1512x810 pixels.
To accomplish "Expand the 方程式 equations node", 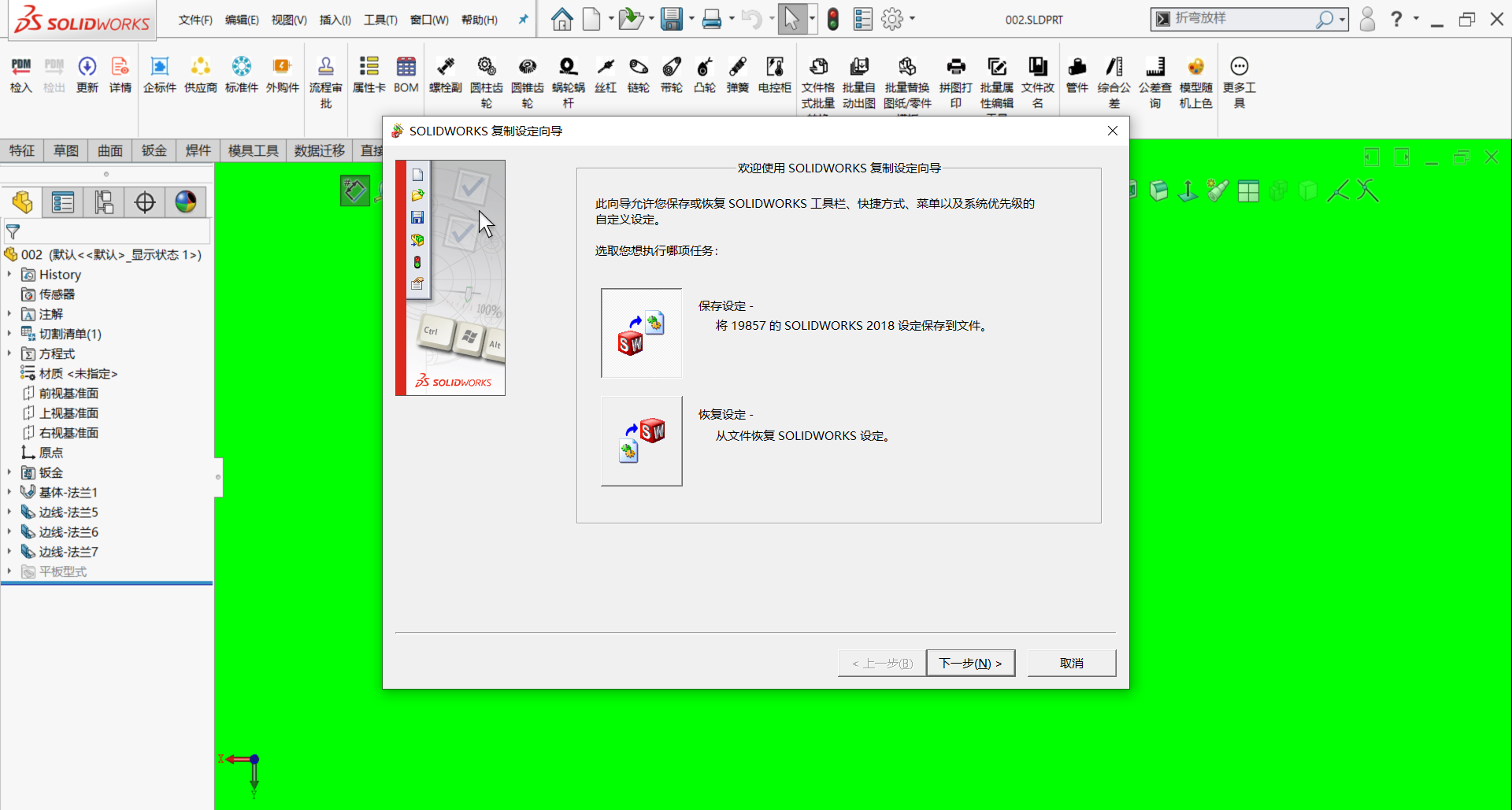I will pyautogui.click(x=9, y=353).
